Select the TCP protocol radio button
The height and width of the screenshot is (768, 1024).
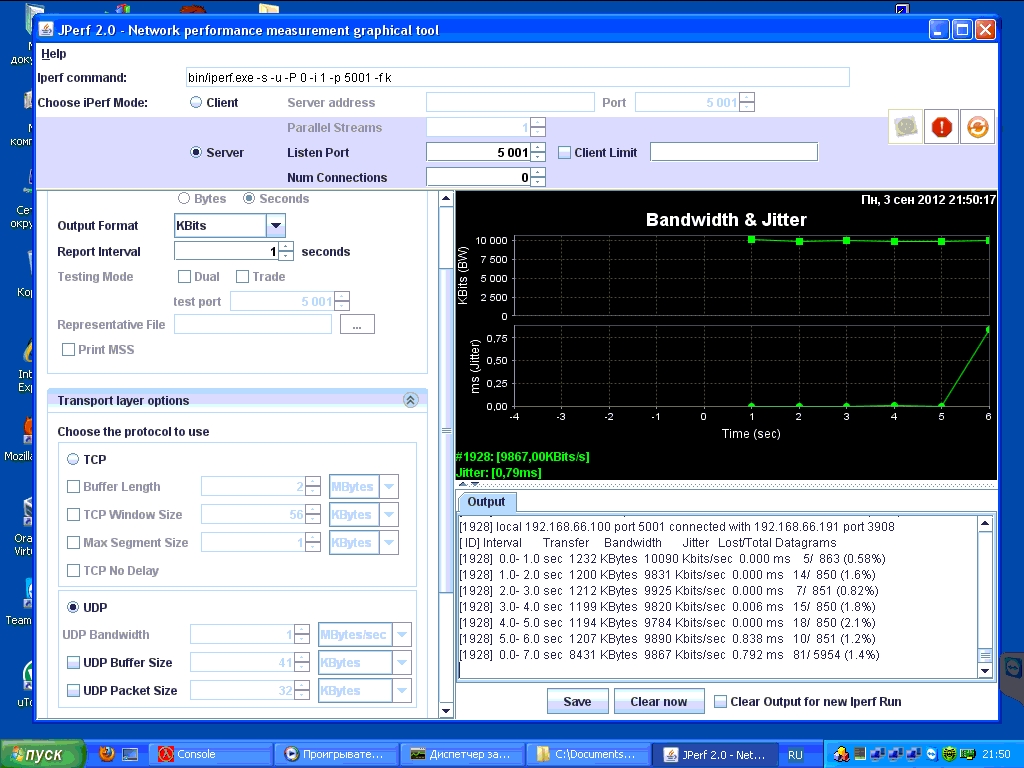pos(73,459)
